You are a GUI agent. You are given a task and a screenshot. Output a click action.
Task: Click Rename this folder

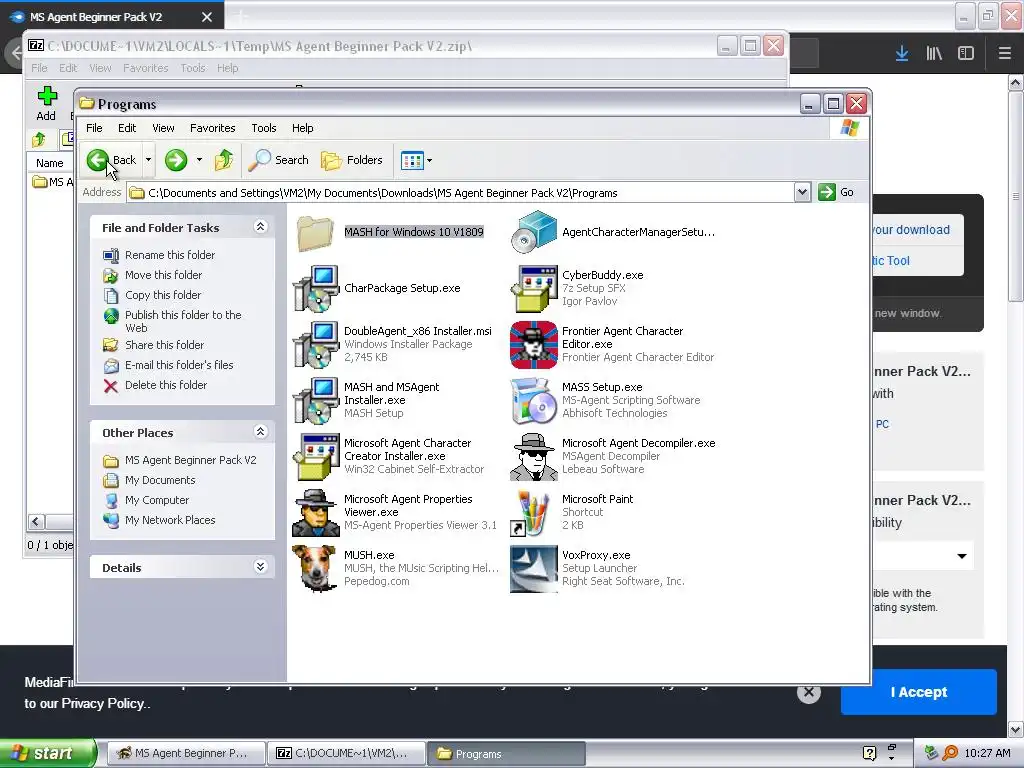[170, 255]
